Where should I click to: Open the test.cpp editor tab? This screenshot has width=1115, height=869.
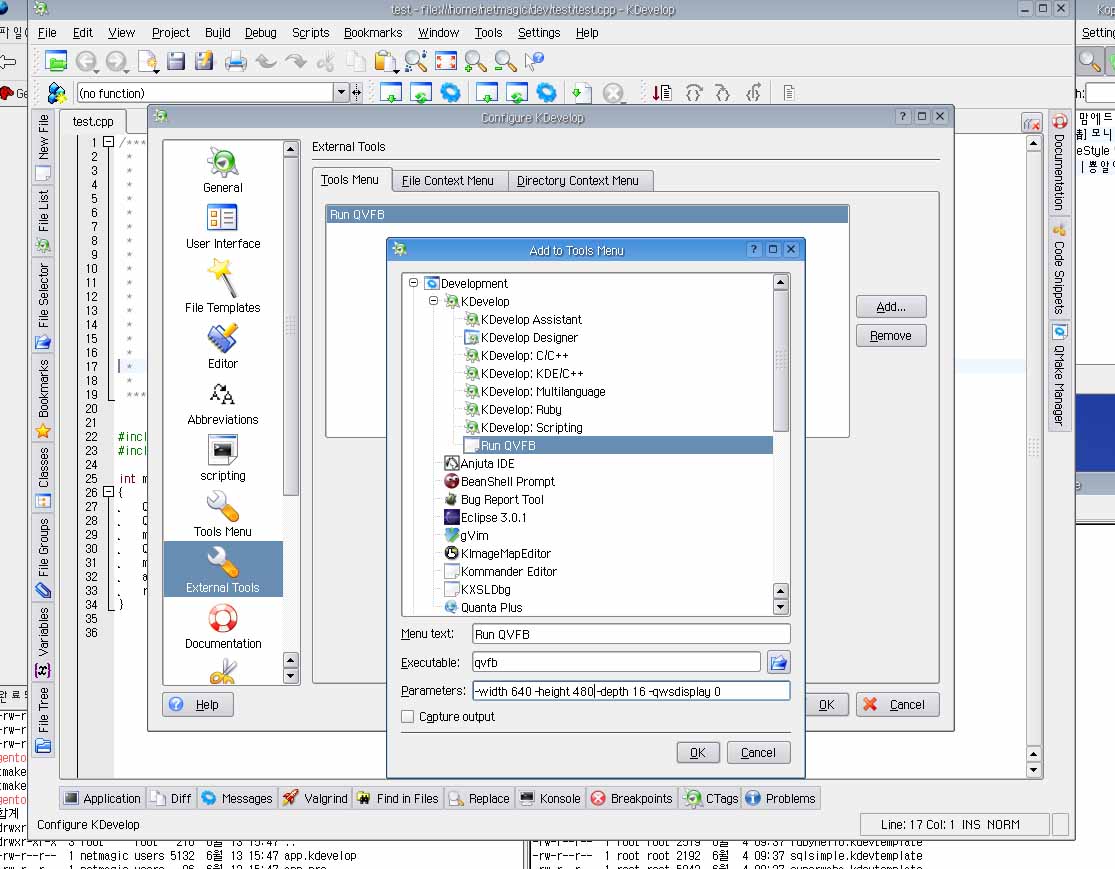click(92, 122)
